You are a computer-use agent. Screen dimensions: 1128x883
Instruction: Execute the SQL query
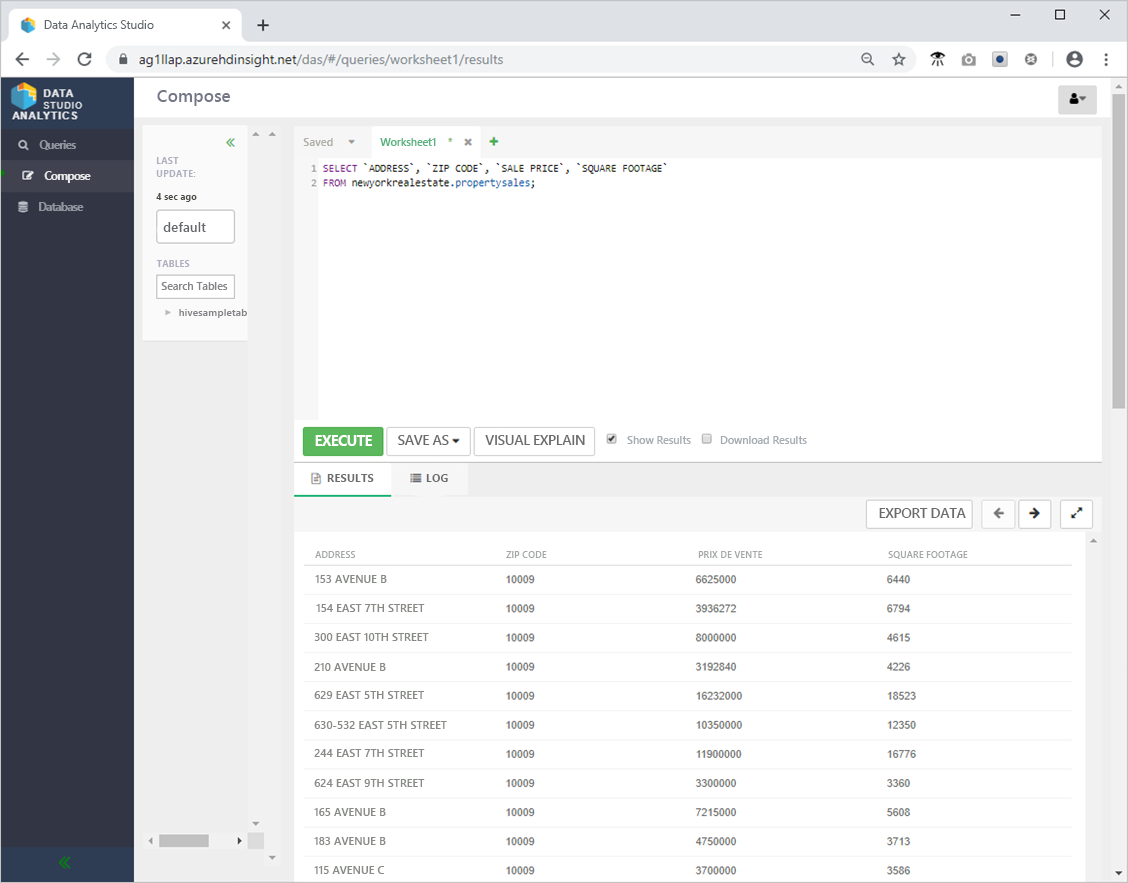[x=343, y=440]
